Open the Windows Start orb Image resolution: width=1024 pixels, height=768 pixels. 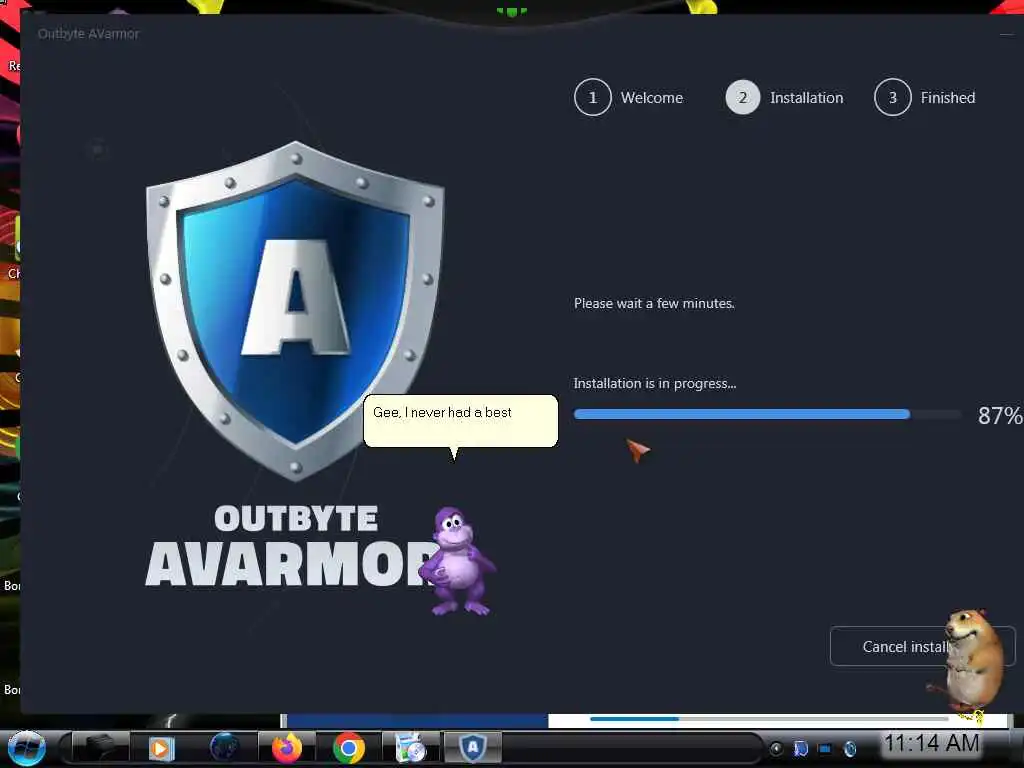click(x=26, y=748)
